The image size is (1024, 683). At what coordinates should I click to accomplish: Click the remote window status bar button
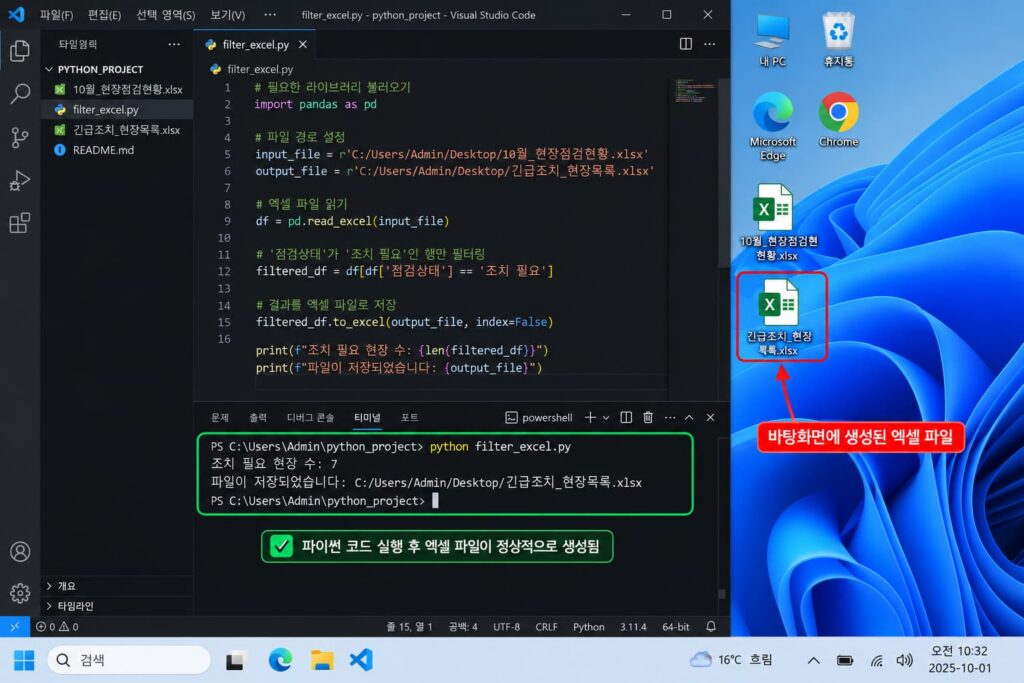pyautogui.click(x=14, y=627)
